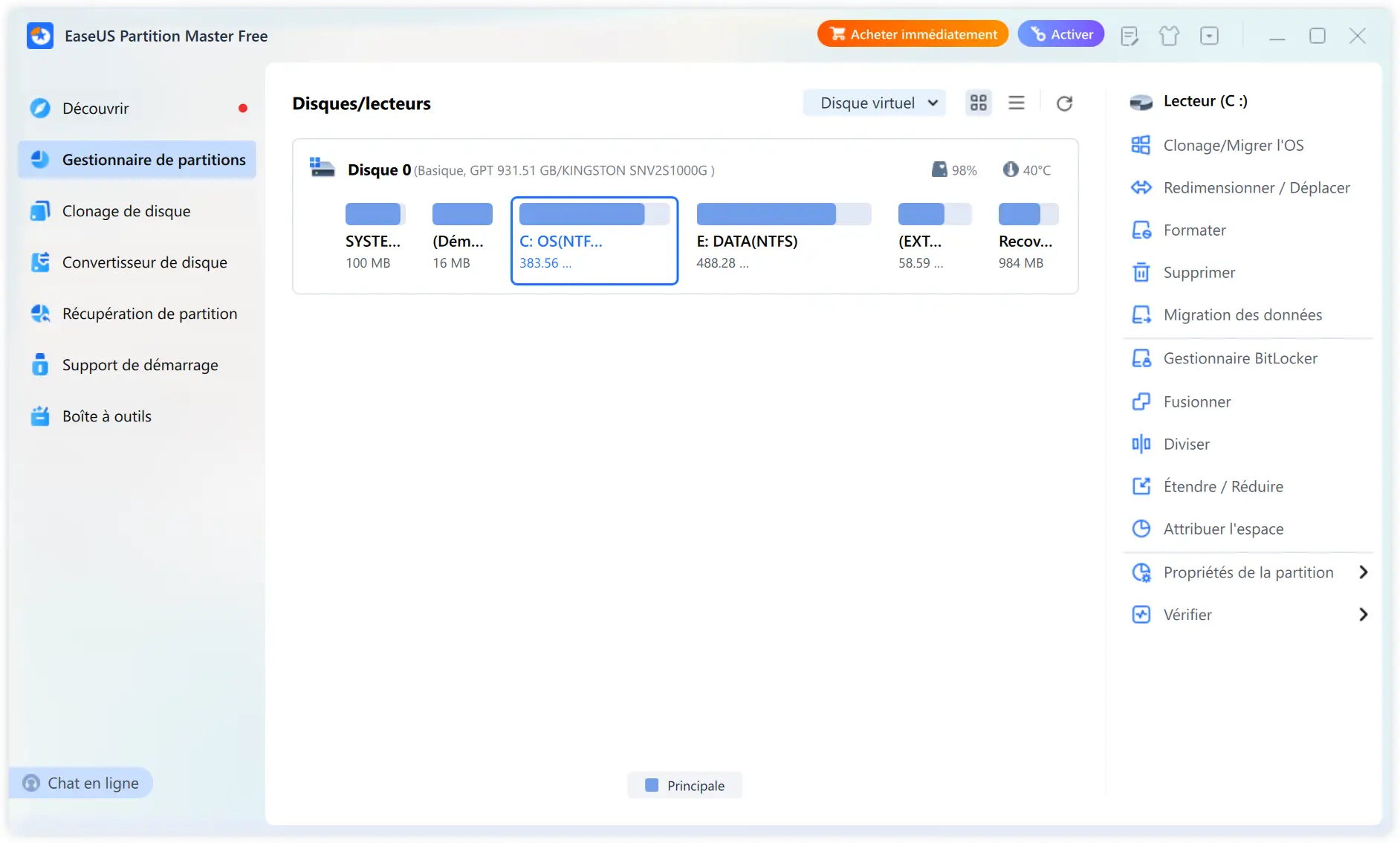
Task: Click the red notification dot beside Découvrir
Action: click(243, 109)
